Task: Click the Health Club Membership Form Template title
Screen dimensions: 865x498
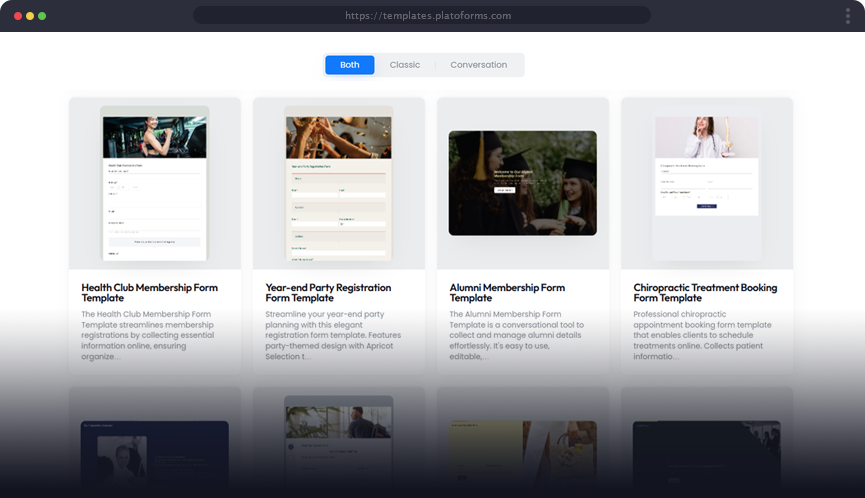Action: point(149,293)
